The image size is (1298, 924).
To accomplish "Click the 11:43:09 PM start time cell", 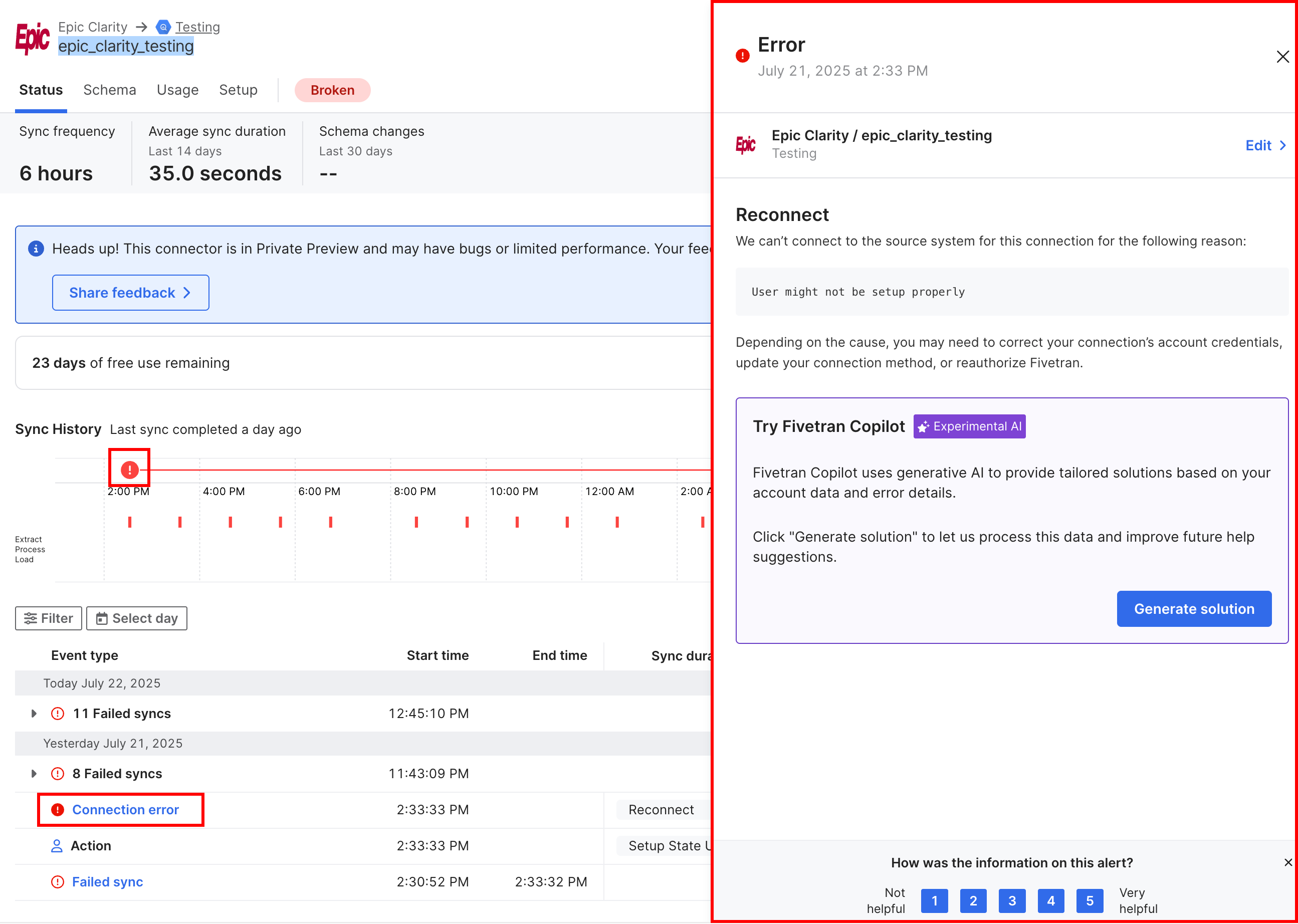I will [428, 774].
